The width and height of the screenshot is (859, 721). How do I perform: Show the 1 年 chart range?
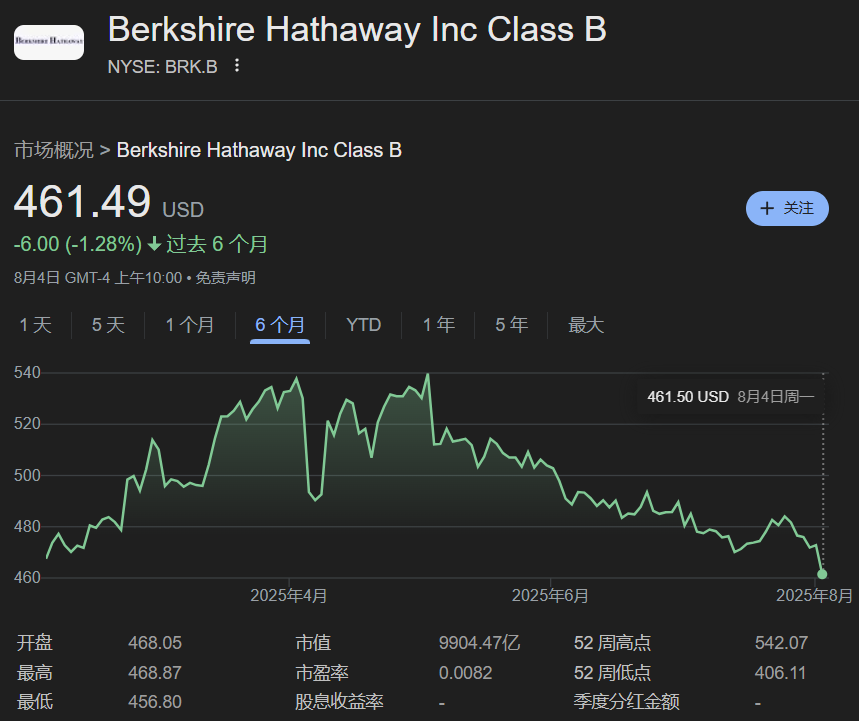[x=438, y=325]
